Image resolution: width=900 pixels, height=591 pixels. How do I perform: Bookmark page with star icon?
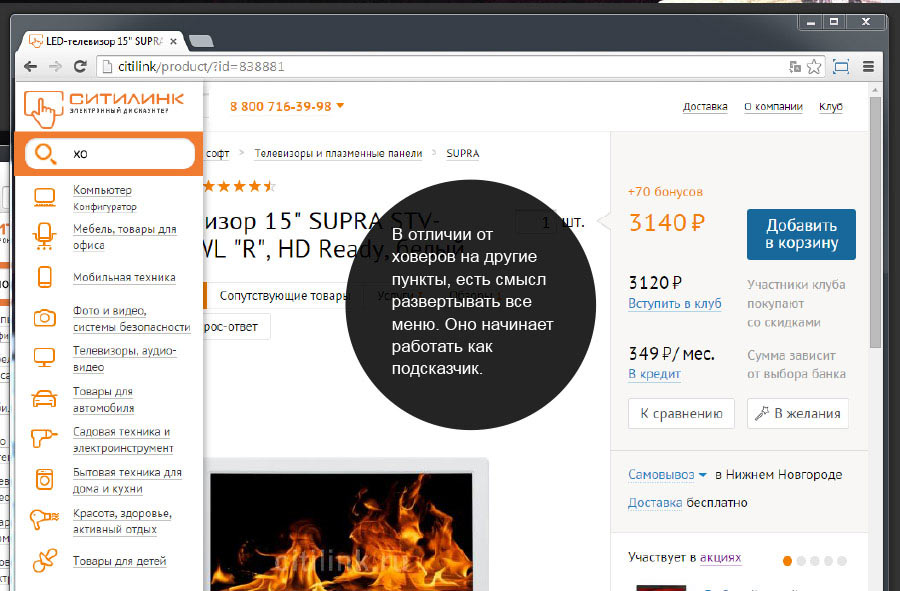[814, 67]
